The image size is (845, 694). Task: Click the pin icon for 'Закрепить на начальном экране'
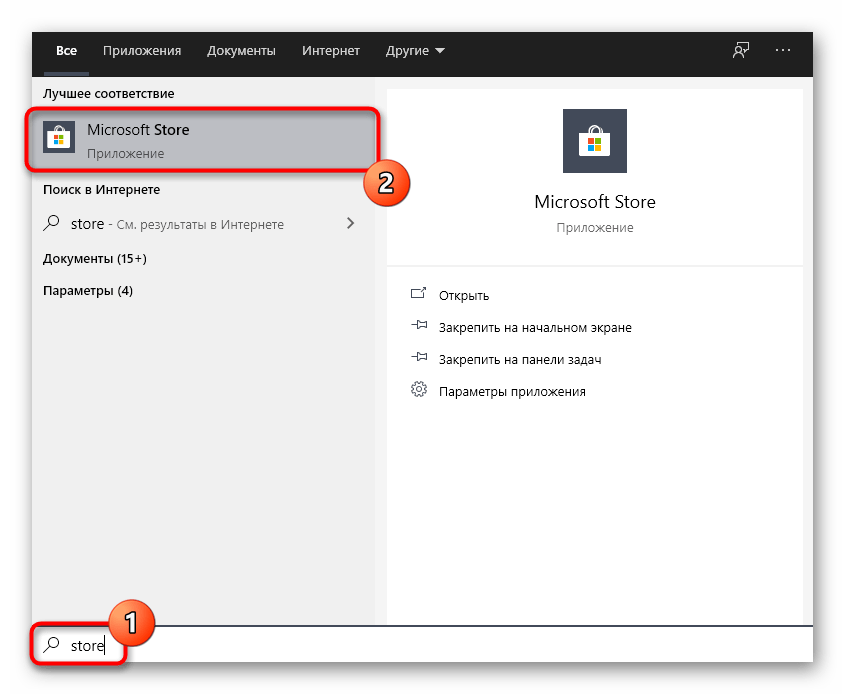[419, 327]
